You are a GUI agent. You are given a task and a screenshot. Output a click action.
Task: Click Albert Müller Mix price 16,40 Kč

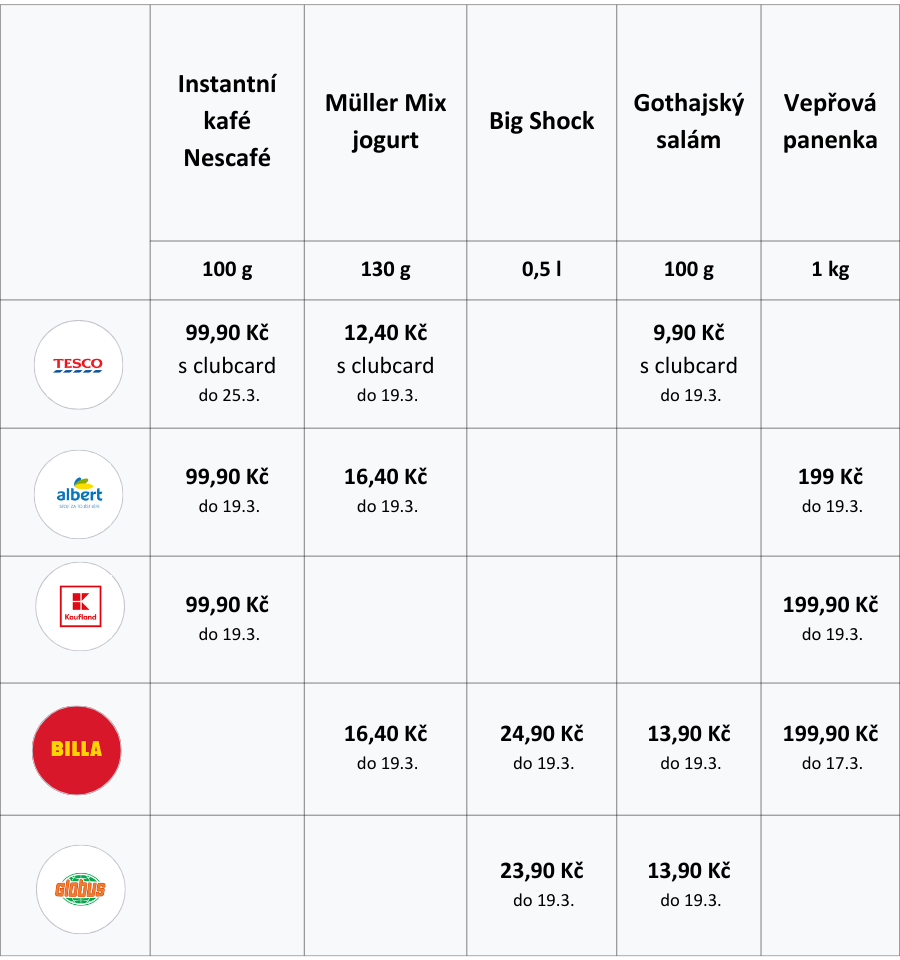click(386, 476)
